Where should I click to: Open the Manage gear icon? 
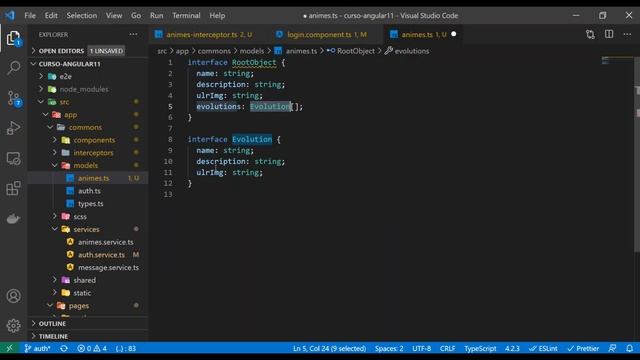(x=13, y=325)
